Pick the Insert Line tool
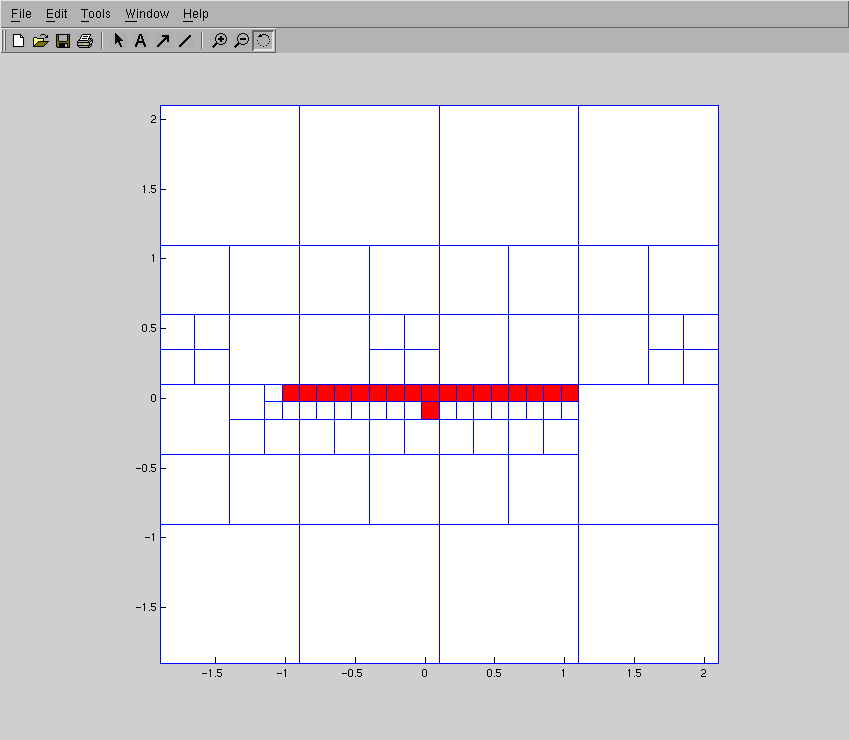This screenshot has height=740, width=849. [x=184, y=41]
